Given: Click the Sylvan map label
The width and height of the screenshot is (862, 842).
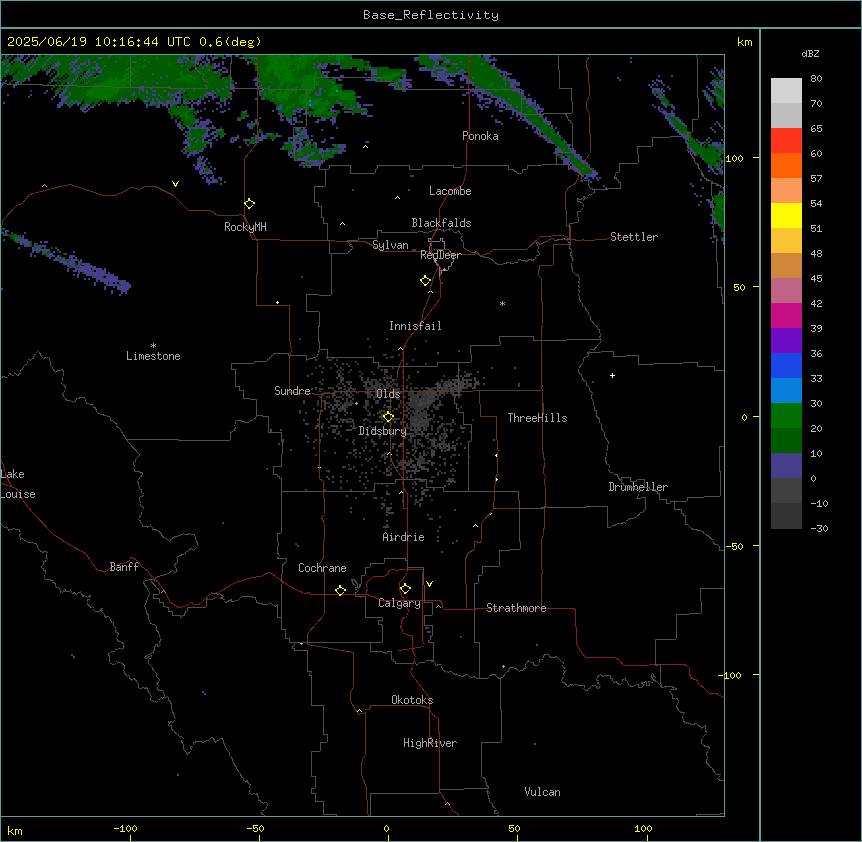Looking at the screenshot, I should (390, 245).
